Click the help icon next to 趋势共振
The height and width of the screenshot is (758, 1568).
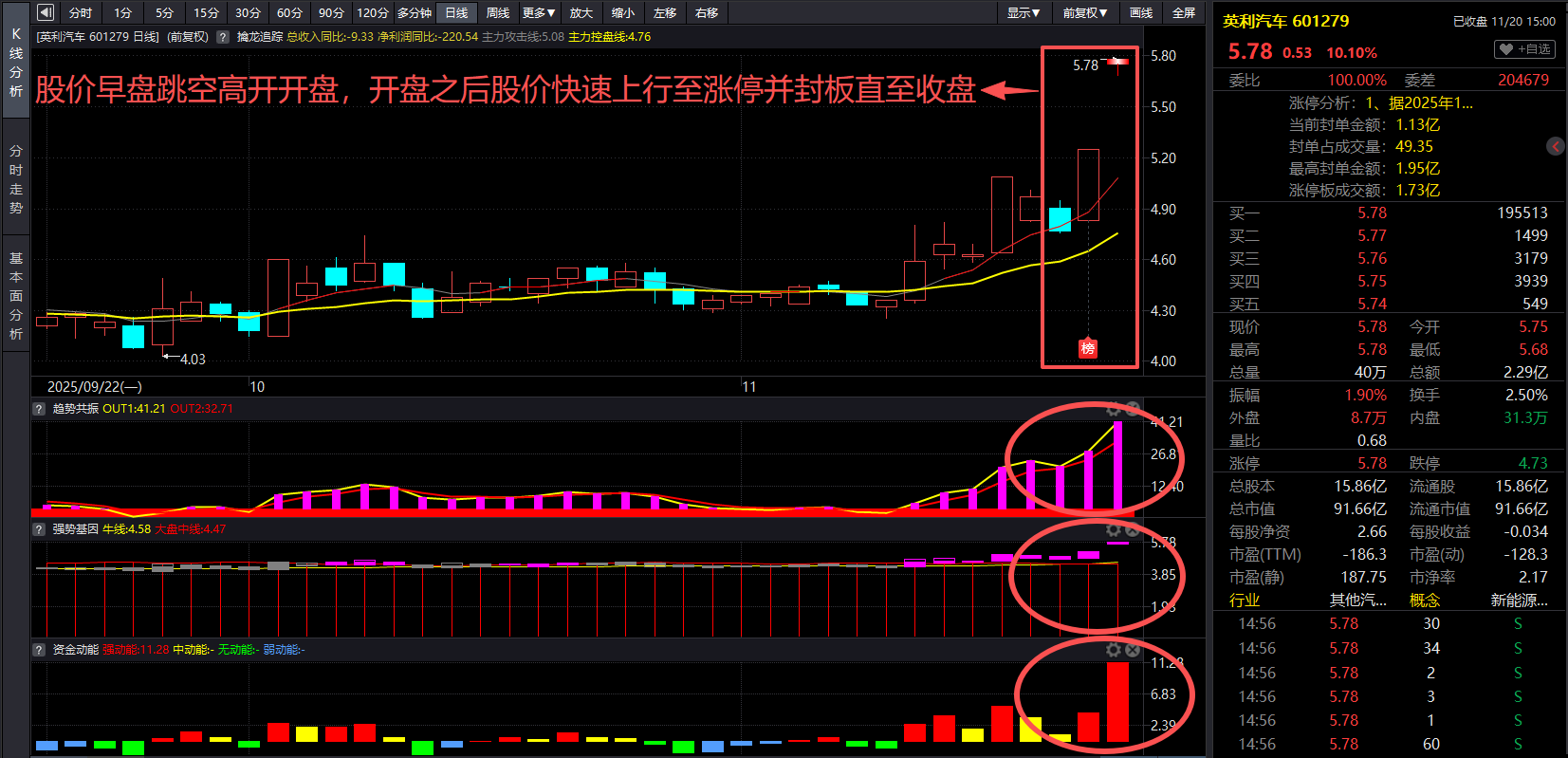(39, 409)
